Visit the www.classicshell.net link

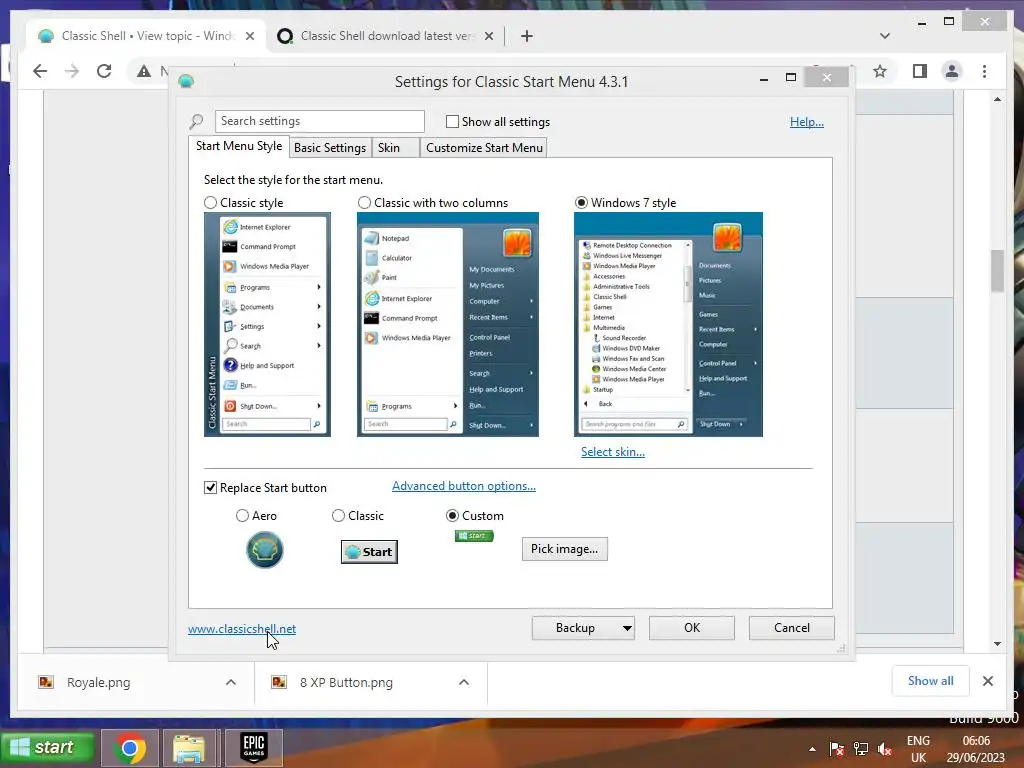coord(242,629)
